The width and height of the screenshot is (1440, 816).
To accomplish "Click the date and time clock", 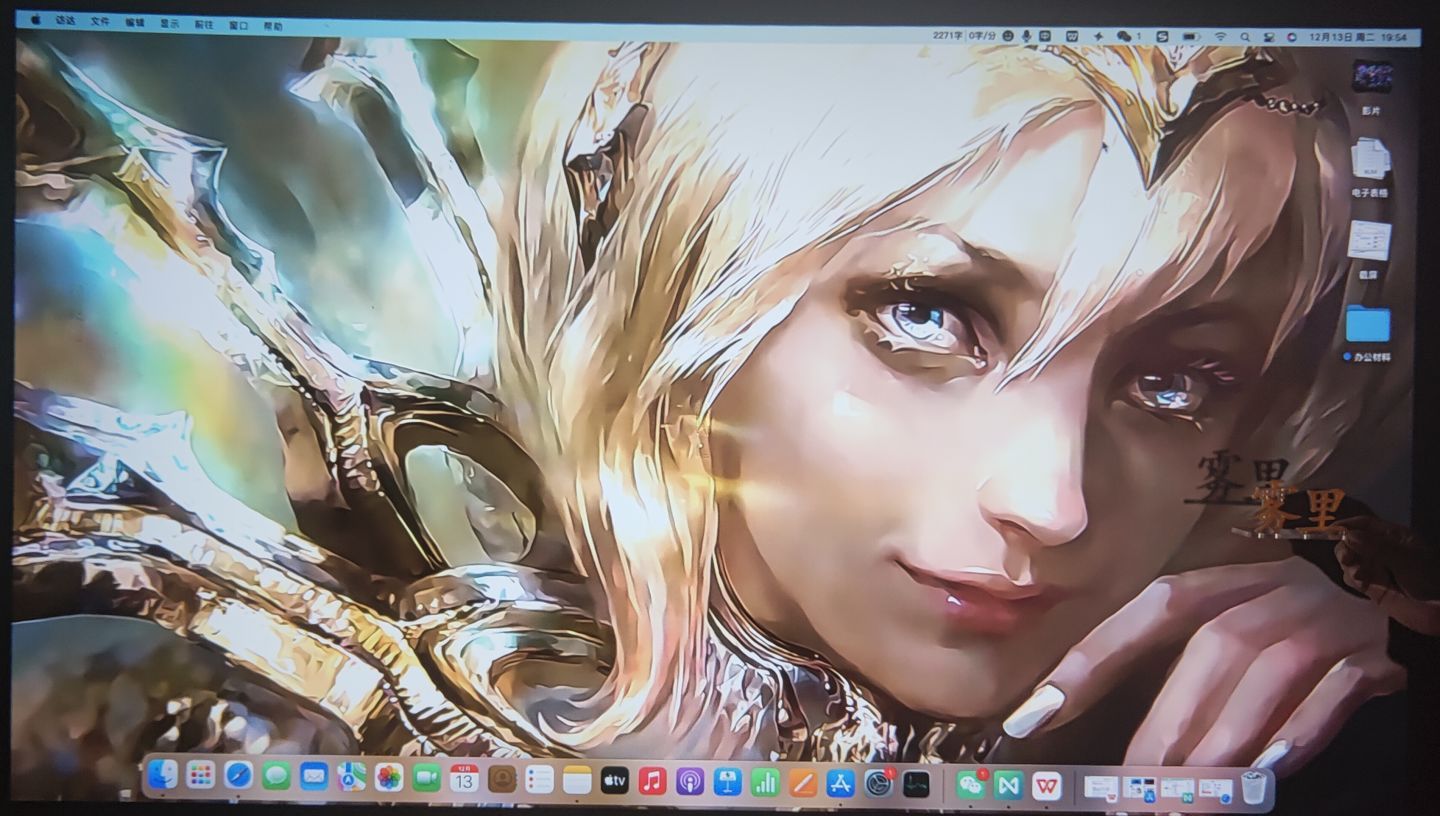I will (x=1364, y=37).
